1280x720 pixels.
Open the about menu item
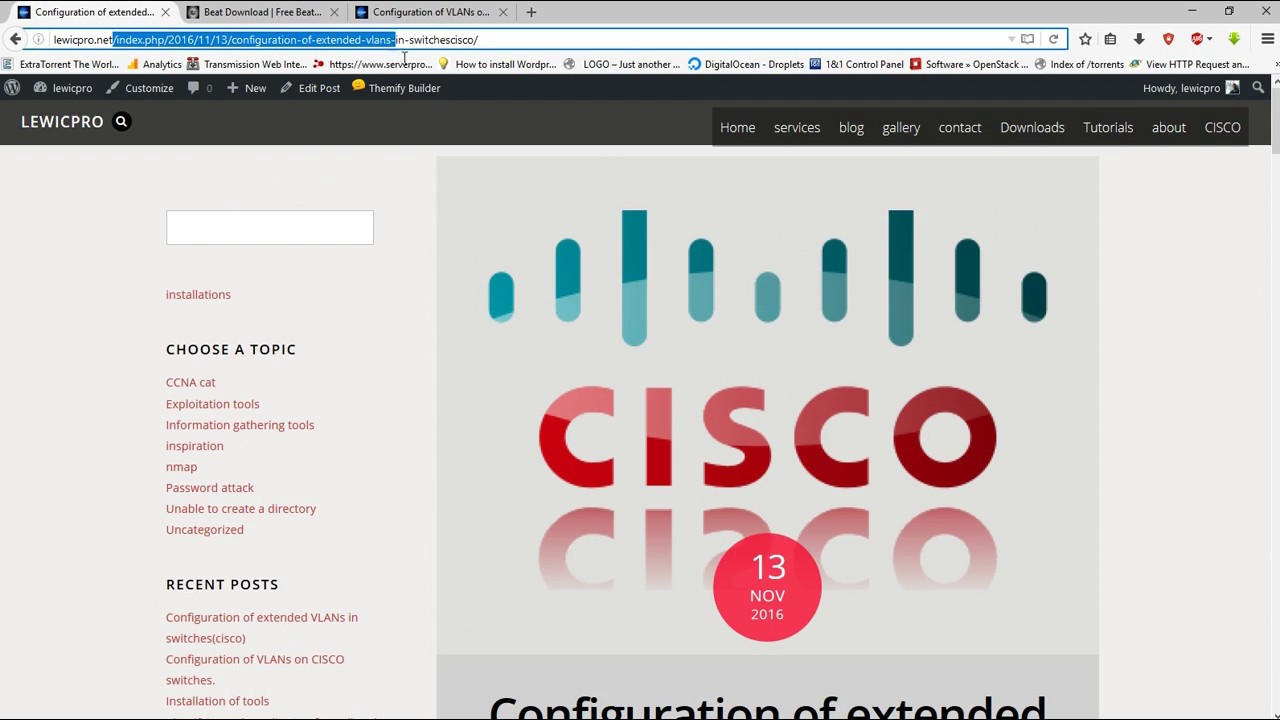1168,127
